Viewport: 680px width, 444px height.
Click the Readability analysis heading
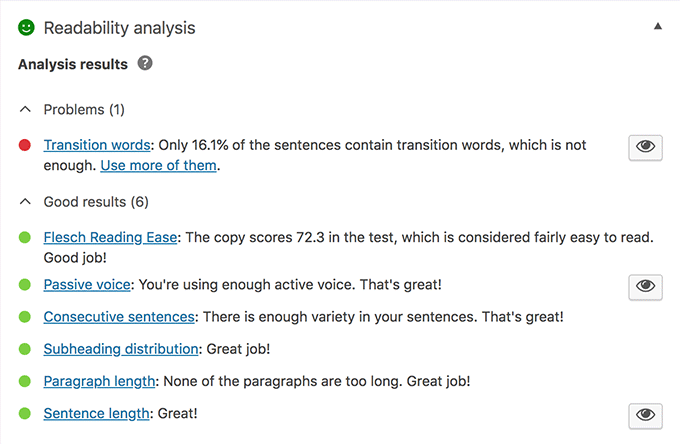tap(120, 28)
